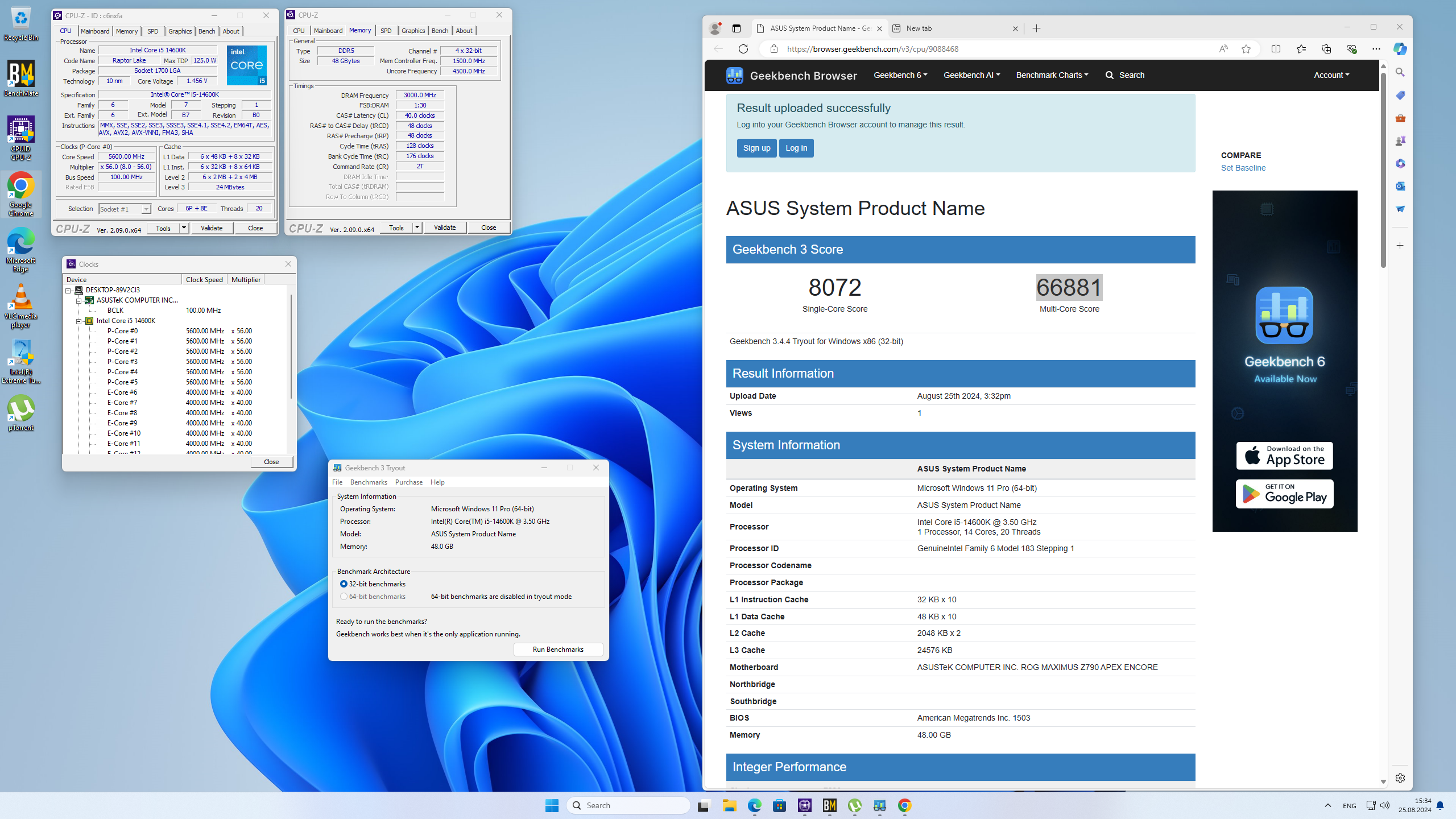Click Geekbench page vertical scrollbar

point(1383,171)
